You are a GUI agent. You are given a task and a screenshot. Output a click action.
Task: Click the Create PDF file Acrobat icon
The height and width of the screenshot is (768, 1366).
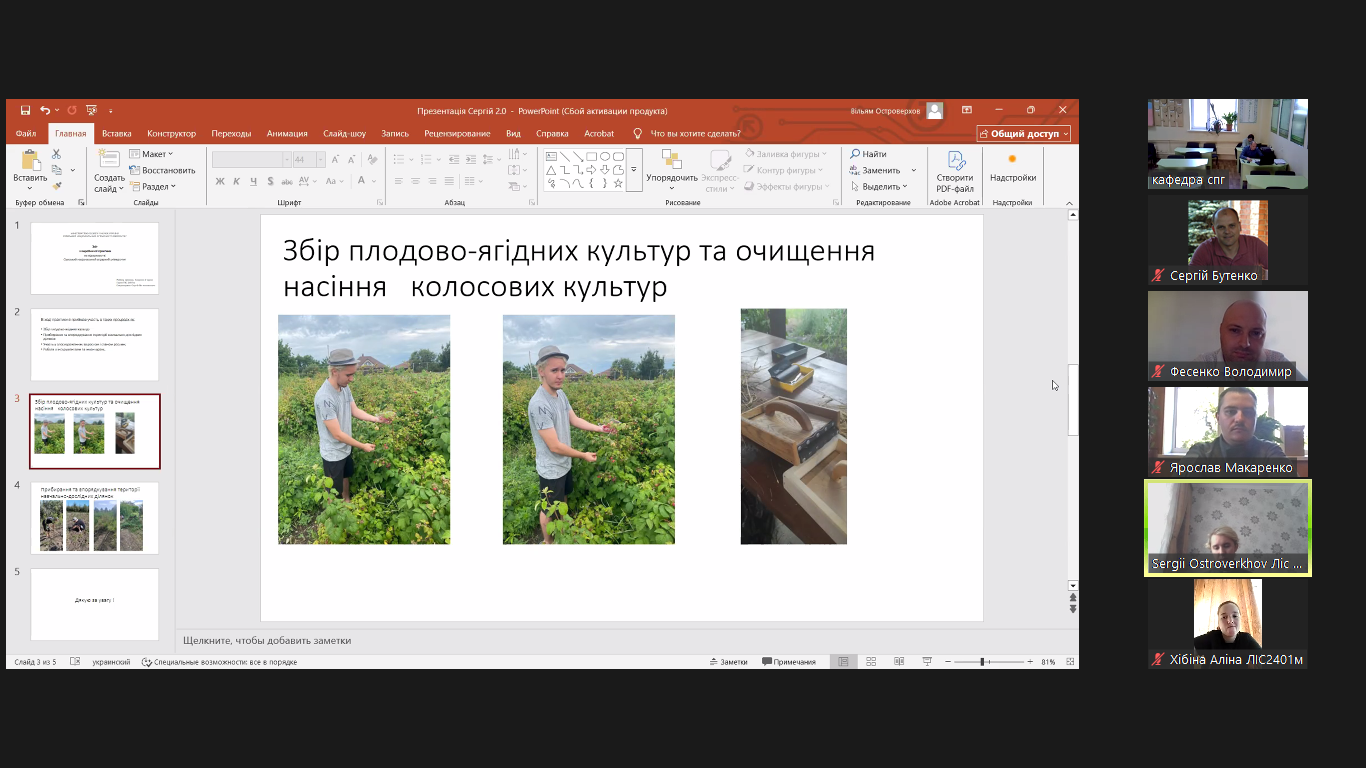tap(955, 161)
